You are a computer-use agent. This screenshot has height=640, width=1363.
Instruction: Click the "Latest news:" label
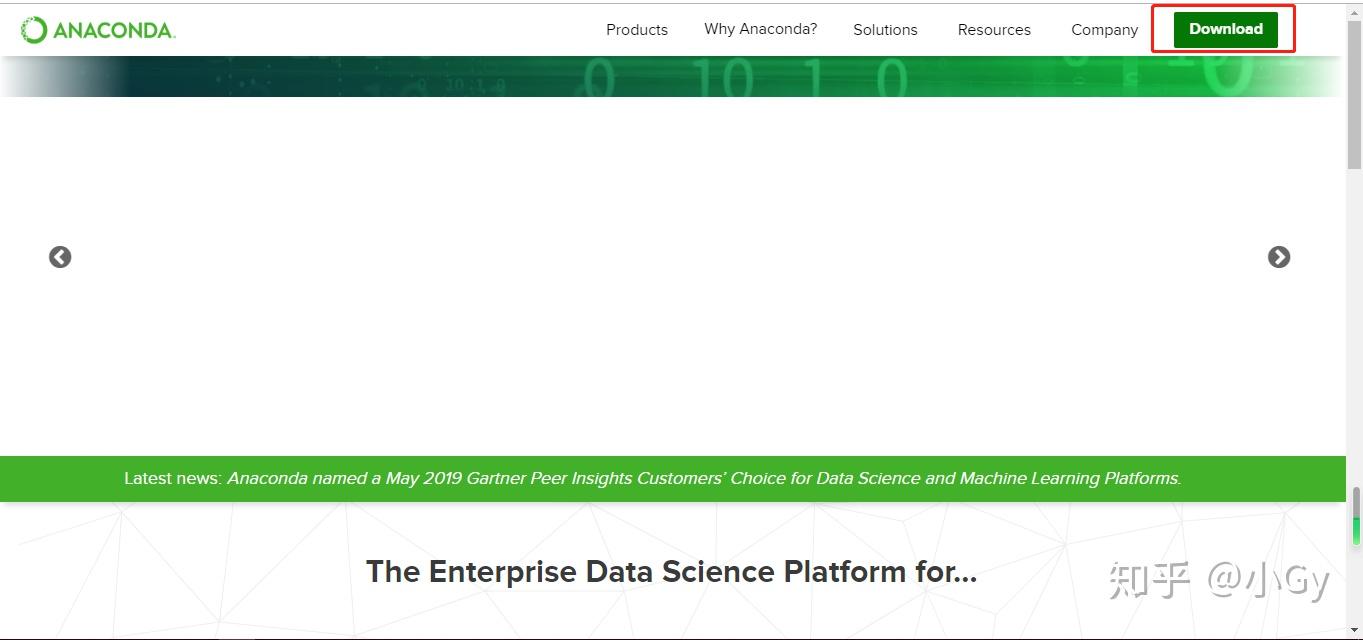(173, 479)
